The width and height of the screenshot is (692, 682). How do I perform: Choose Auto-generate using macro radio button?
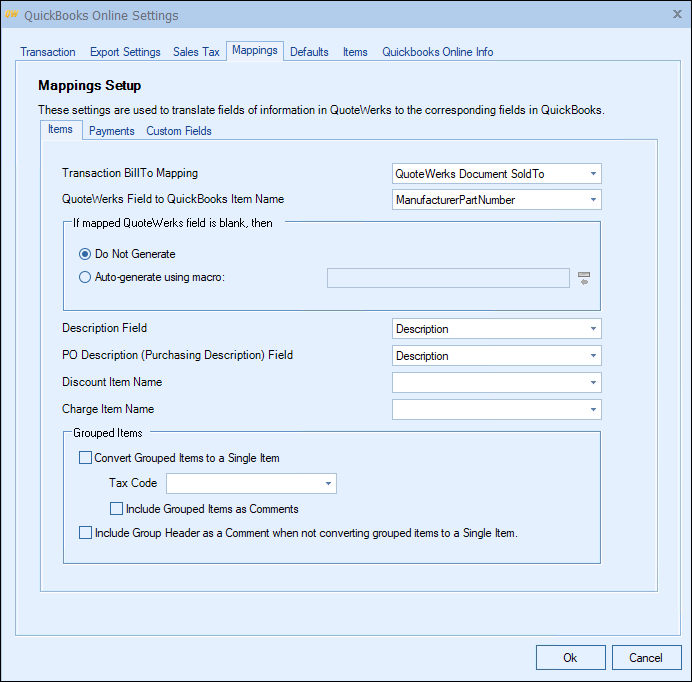coord(87,277)
